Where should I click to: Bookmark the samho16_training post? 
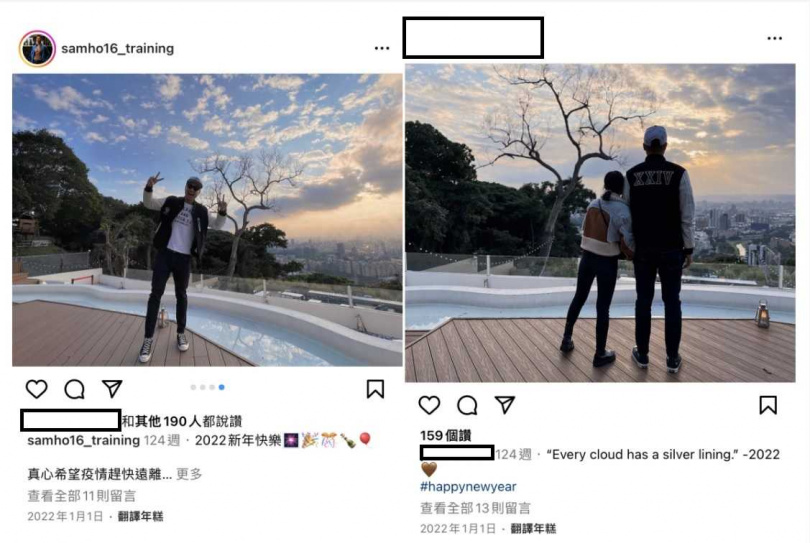tap(376, 389)
